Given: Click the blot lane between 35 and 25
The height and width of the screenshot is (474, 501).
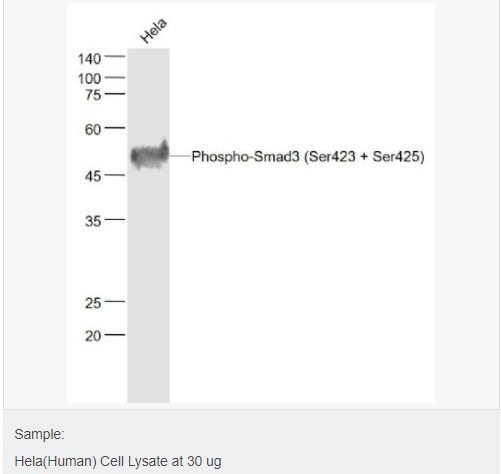Looking at the screenshot, I should pyautogui.click(x=148, y=260).
